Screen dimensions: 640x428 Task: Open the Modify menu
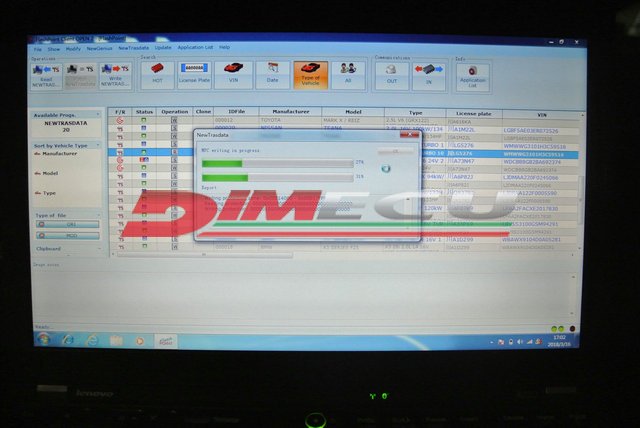point(73,47)
